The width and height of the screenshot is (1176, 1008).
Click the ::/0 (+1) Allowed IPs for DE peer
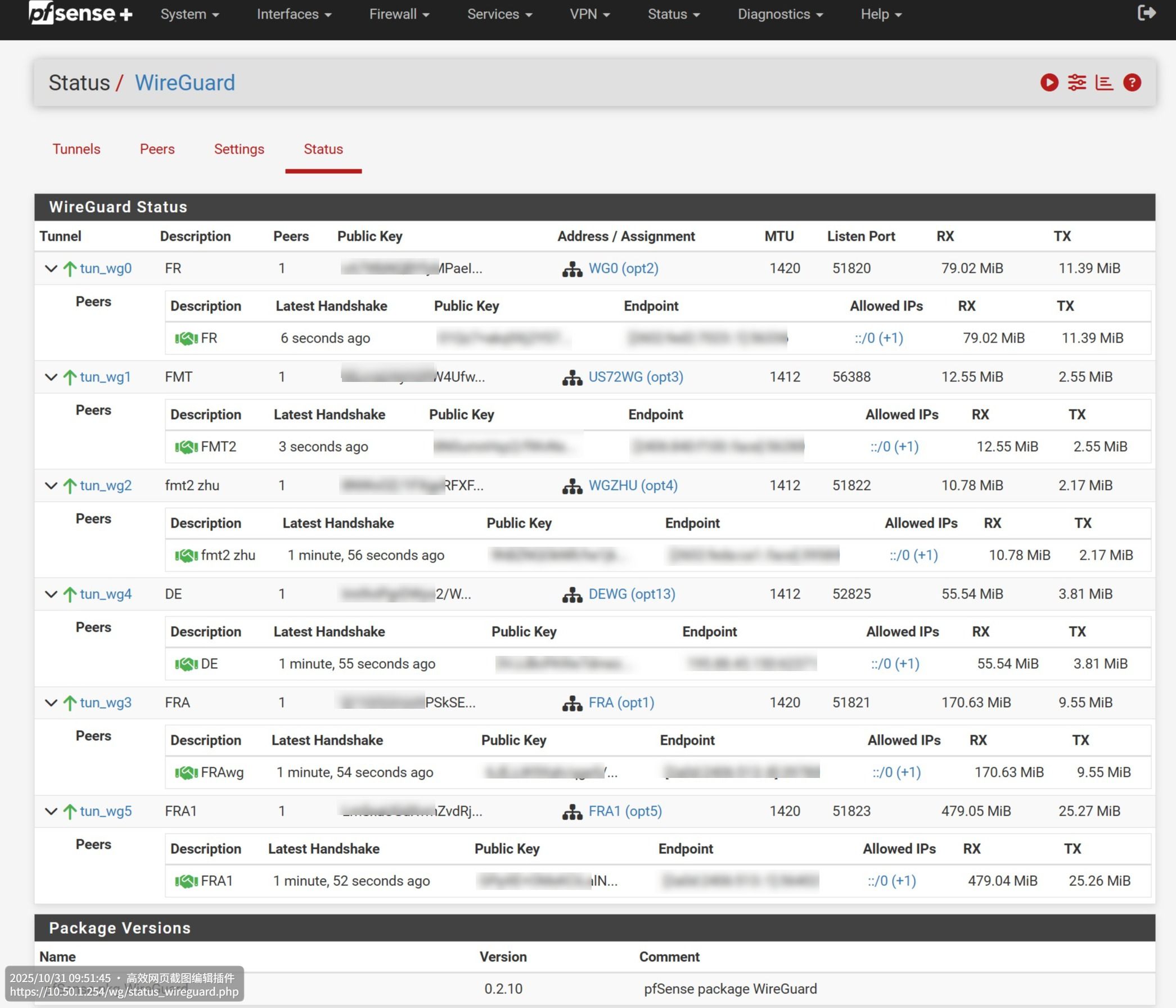point(895,664)
